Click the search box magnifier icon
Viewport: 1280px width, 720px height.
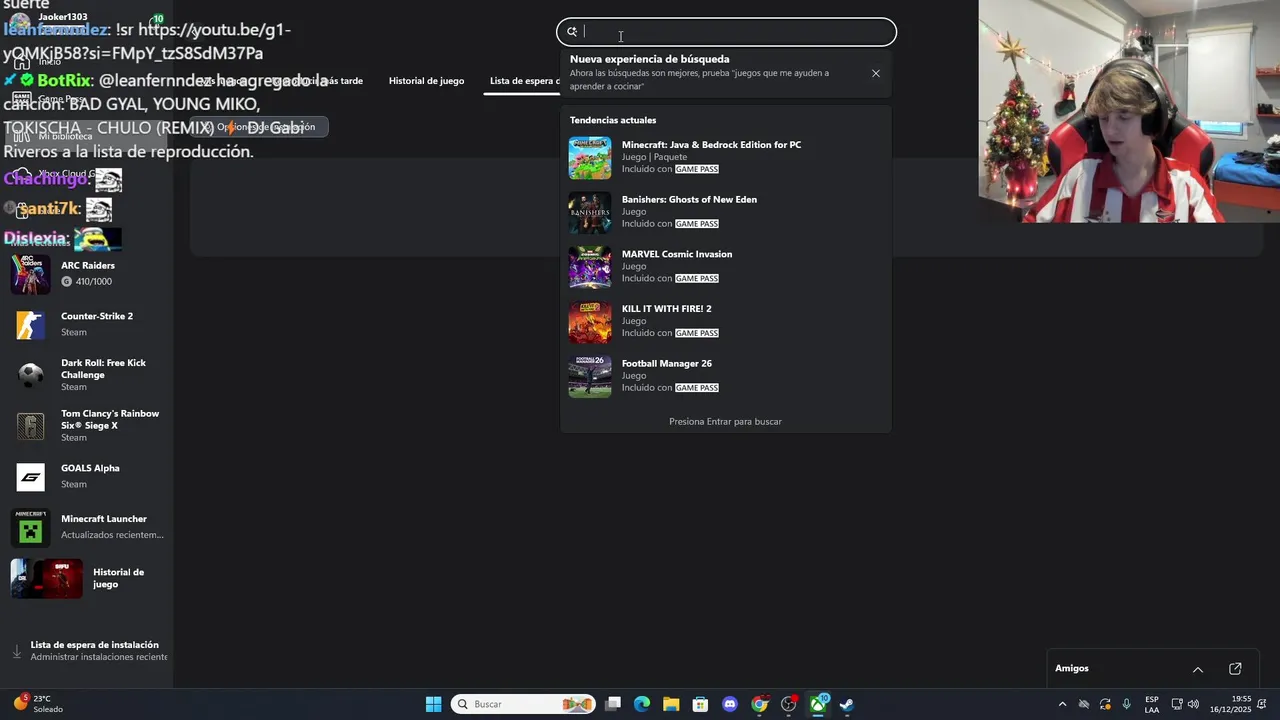point(572,32)
